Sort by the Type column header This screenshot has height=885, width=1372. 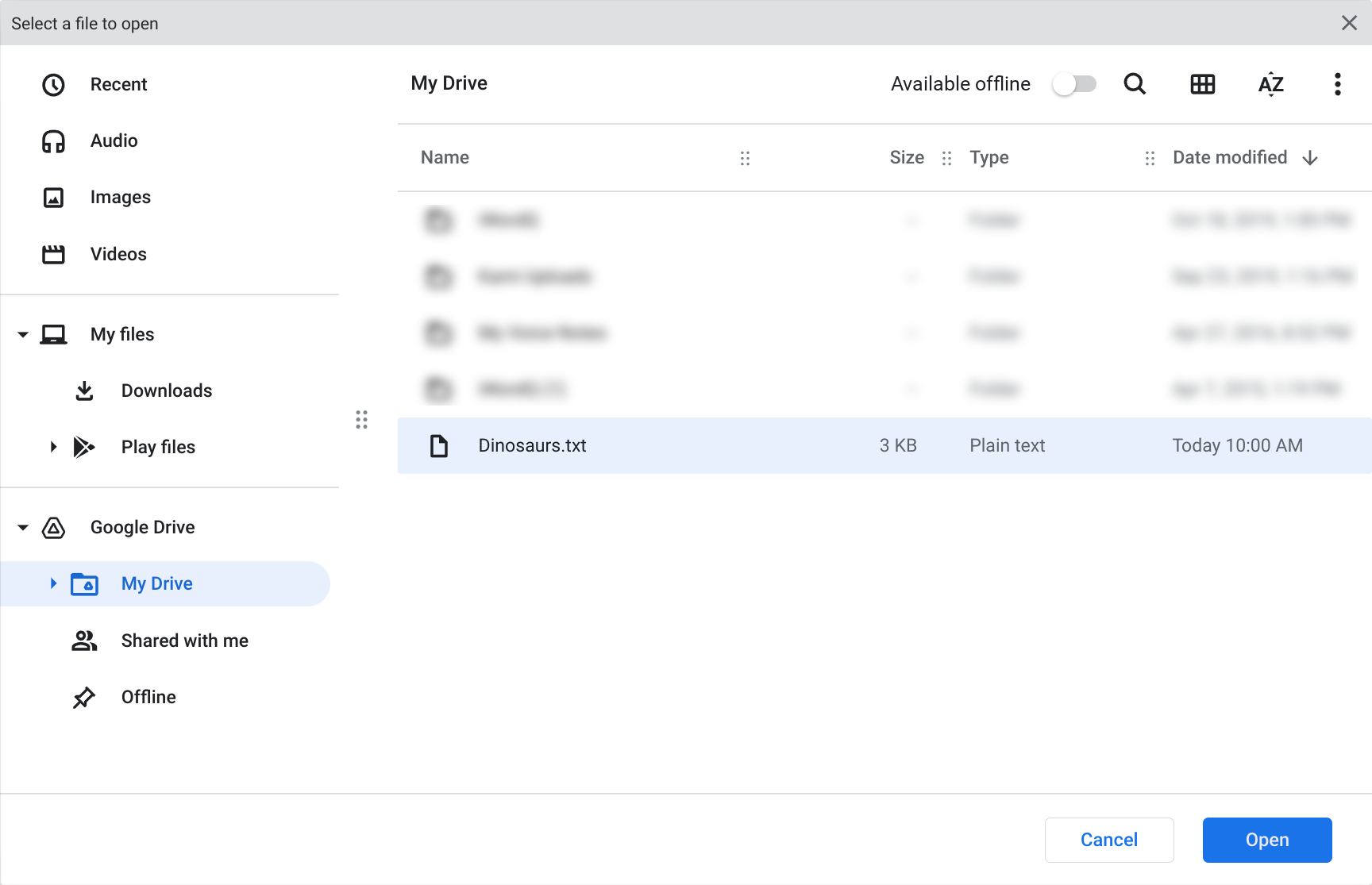[x=989, y=157]
